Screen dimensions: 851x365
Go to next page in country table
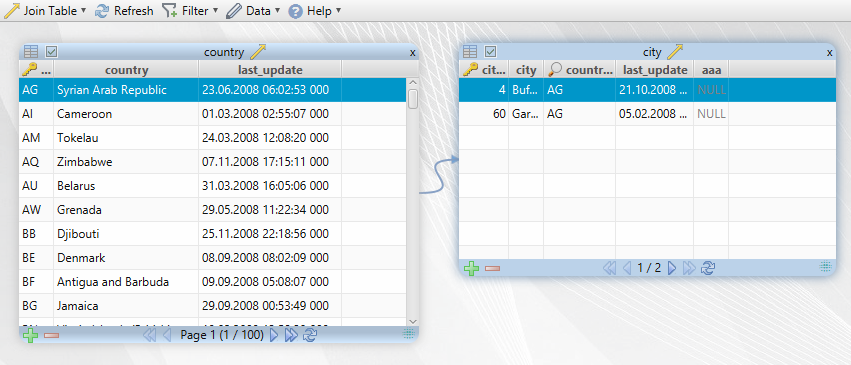(x=274, y=335)
